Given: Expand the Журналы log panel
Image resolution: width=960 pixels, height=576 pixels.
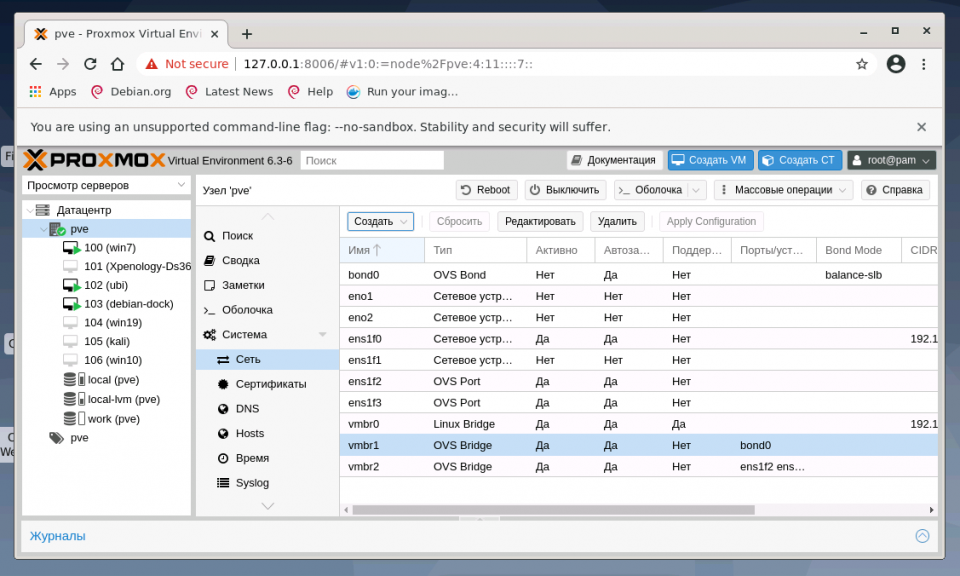Looking at the screenshot, I should click(x=922, y=536).
